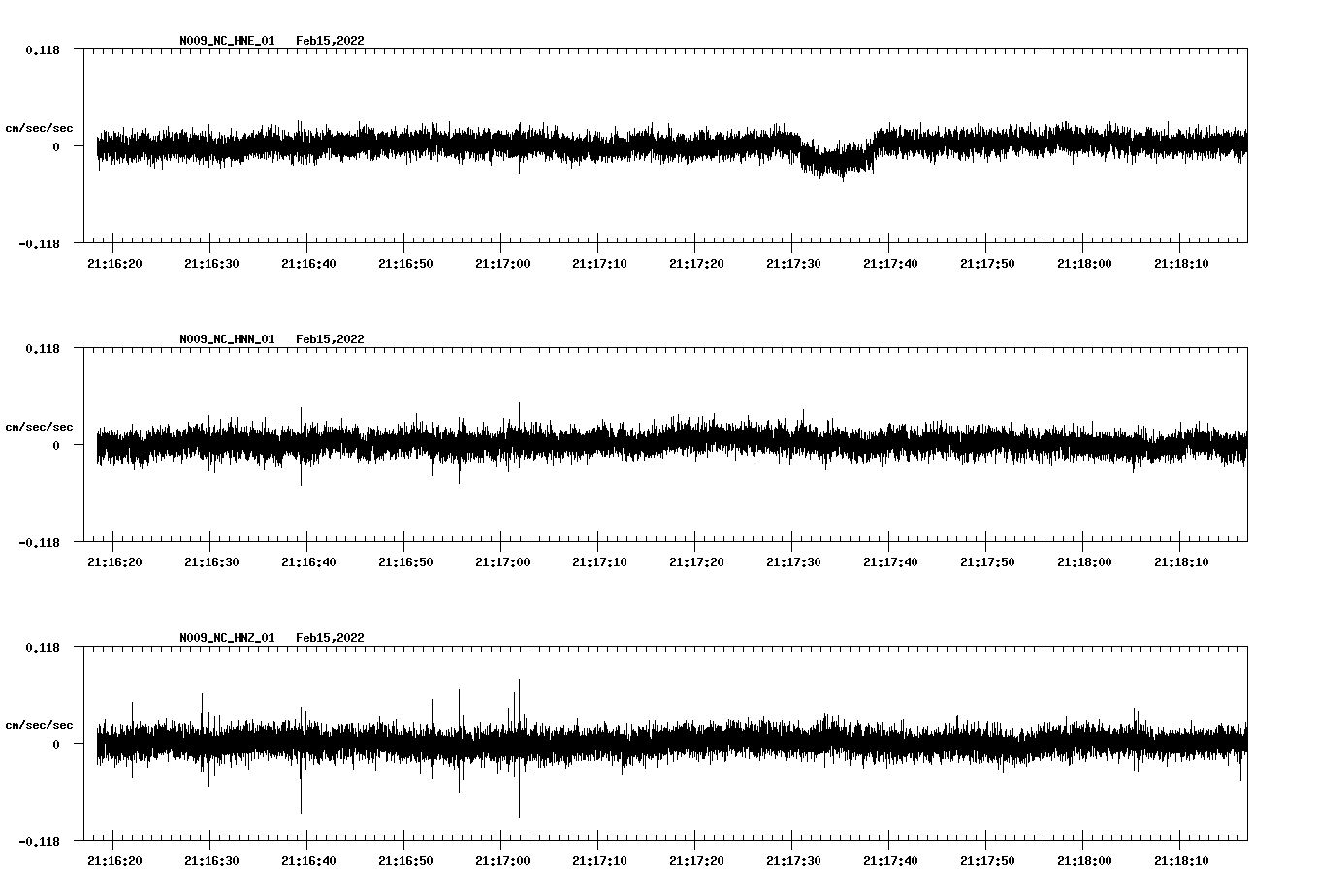Click the -0.118 lower limit on HNN axis
Image resolution: width=1317 pixels, height=896 pixels.
39,542
